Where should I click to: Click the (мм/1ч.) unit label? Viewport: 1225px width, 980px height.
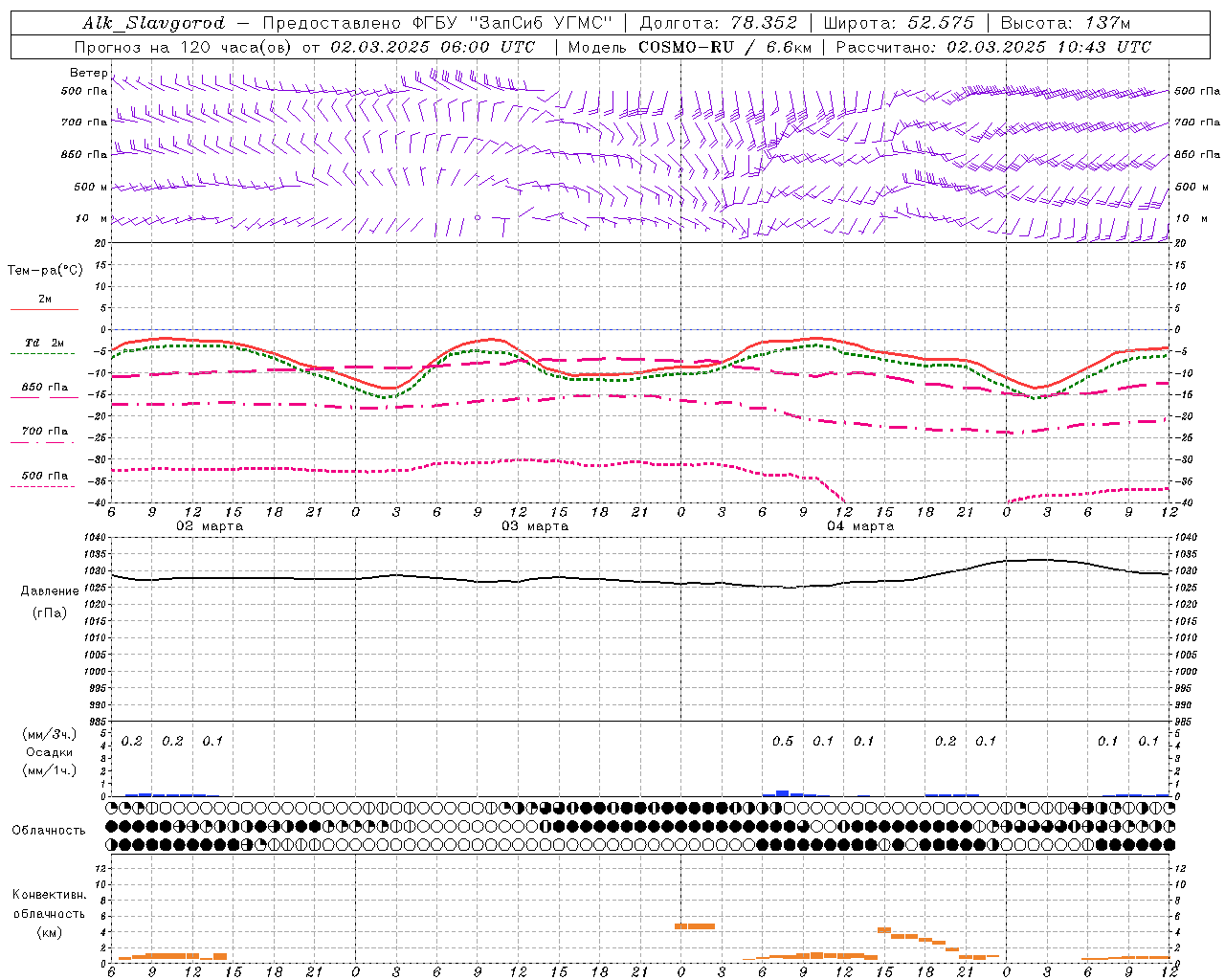click(x=49, y=770)
